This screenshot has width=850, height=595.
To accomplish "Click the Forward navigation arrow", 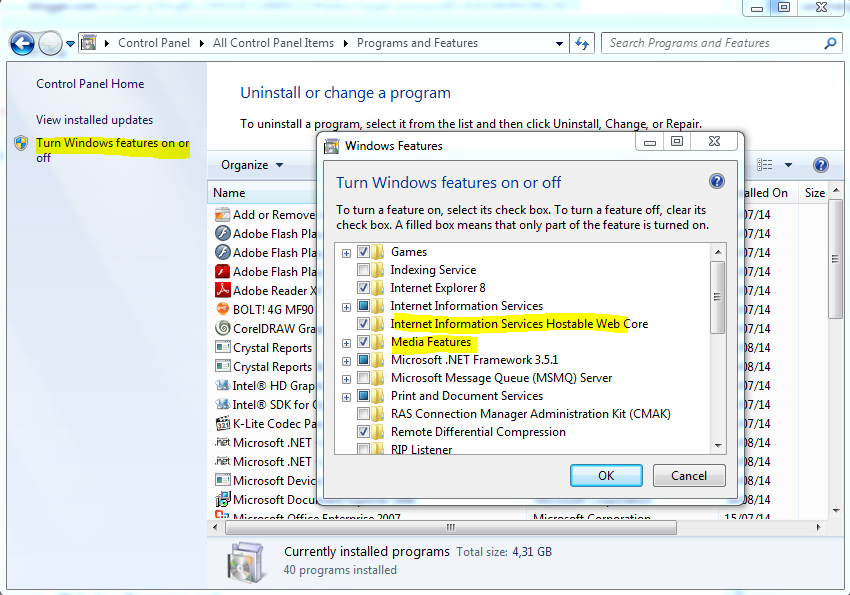I will [50, 43].
